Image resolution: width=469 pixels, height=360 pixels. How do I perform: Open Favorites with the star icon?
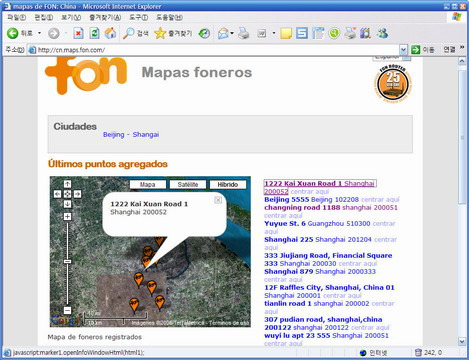[160, 33]
